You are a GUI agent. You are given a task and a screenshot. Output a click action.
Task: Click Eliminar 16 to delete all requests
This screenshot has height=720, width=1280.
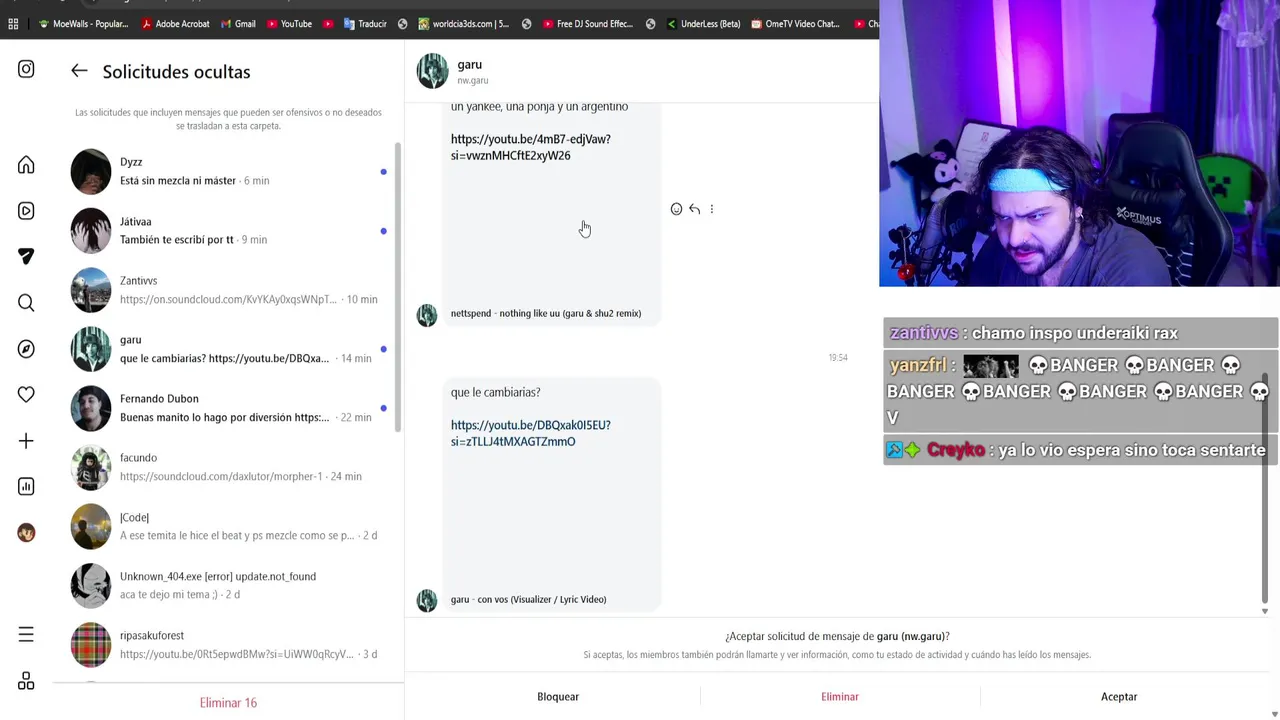228,703
